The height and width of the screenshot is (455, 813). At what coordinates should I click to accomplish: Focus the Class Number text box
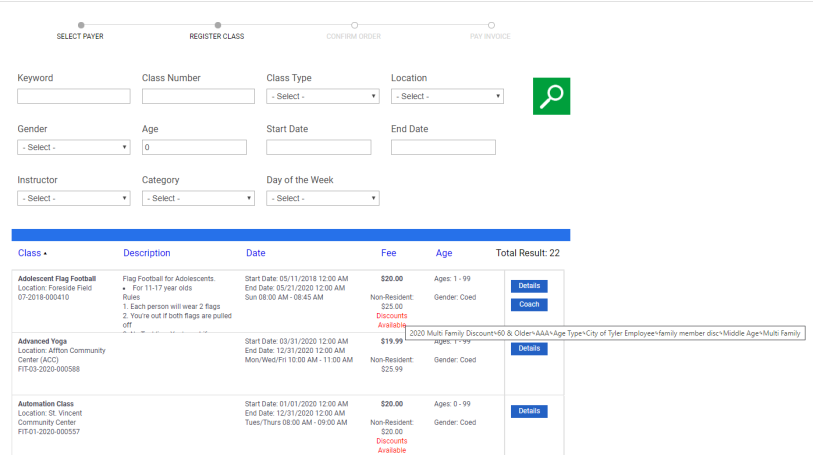pyautogui.click(x=198, y=96)
